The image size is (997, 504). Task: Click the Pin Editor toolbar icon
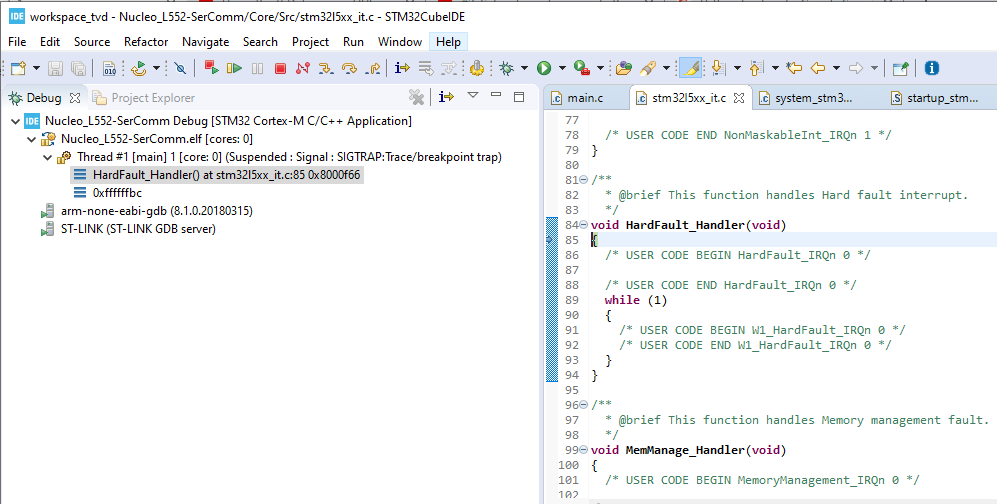click(x=900, y=68)
